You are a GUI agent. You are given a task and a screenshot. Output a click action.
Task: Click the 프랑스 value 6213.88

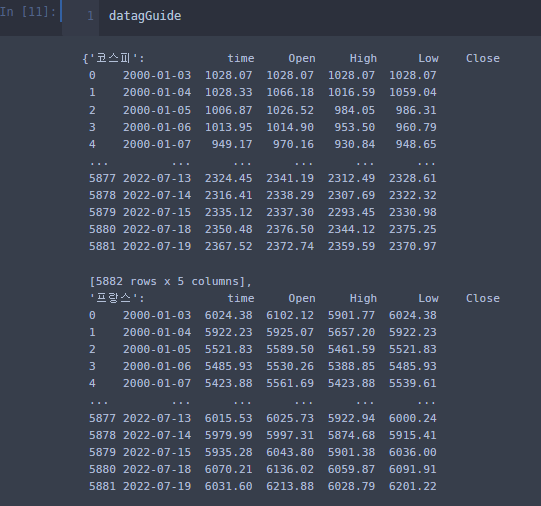click(x=290, y=486)
